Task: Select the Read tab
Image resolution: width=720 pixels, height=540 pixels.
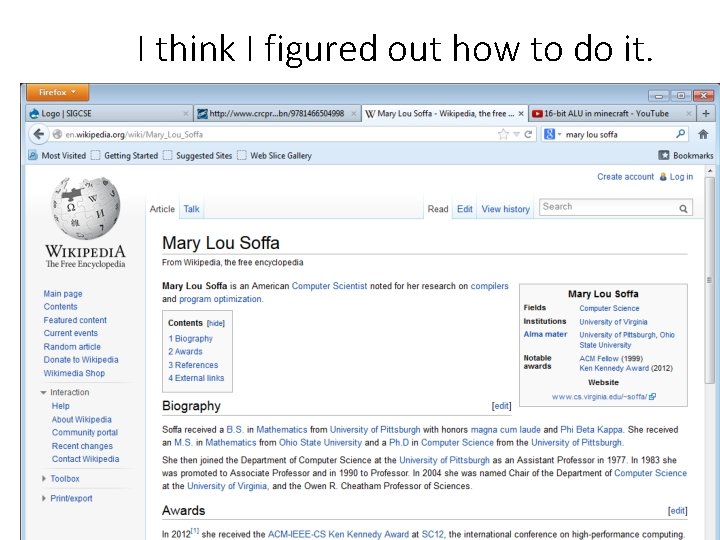Action: 438,209
